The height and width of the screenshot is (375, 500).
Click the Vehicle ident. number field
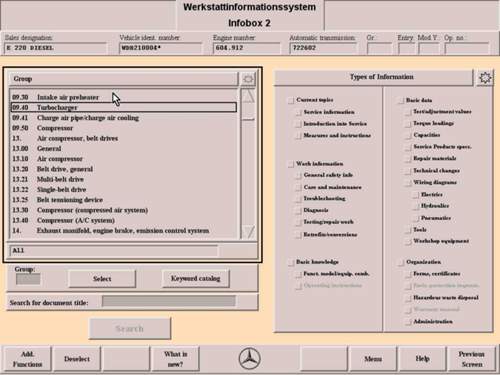click(160, 48)
